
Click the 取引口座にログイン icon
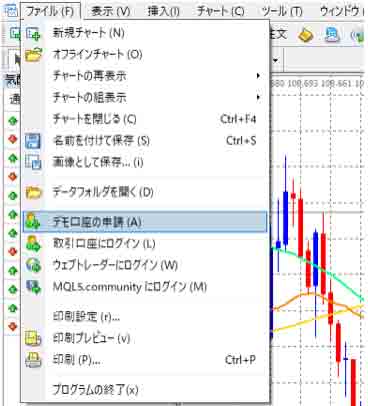33,244
